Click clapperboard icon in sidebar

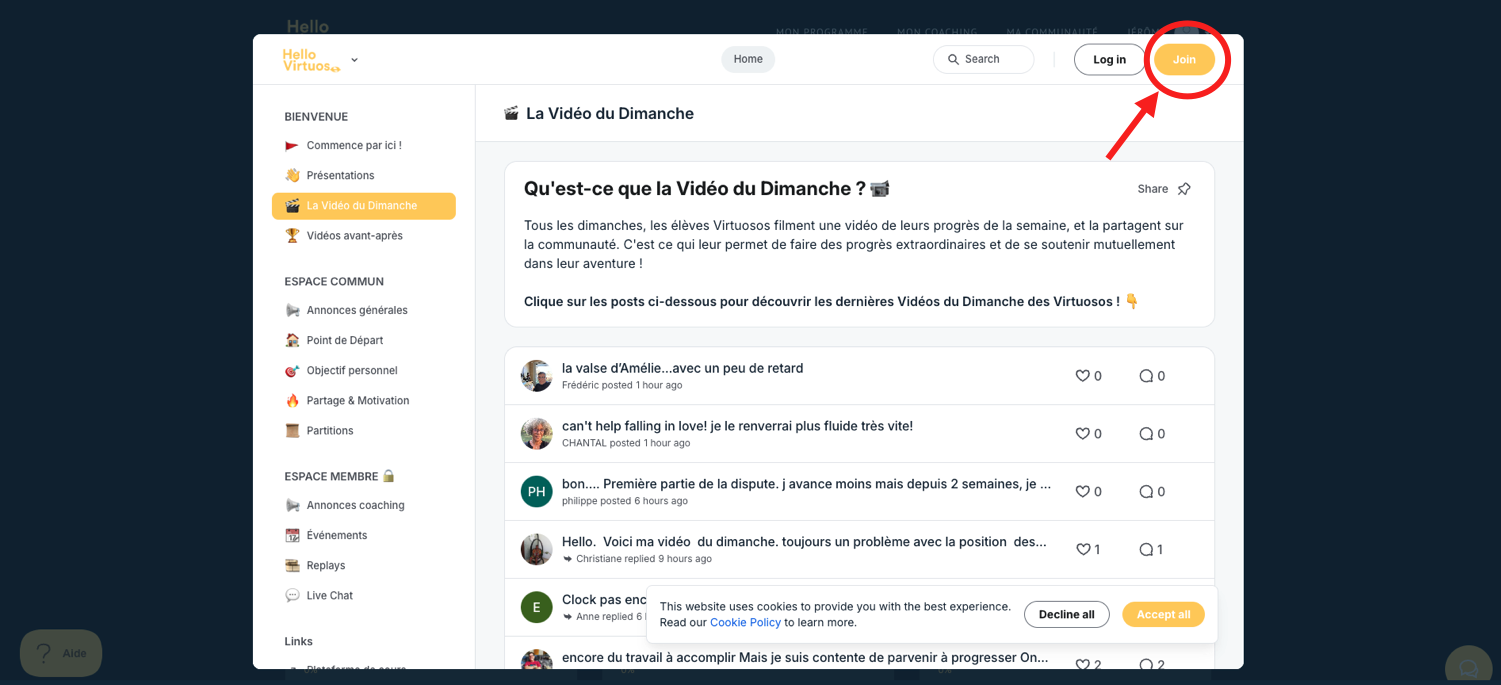[292, 206]
